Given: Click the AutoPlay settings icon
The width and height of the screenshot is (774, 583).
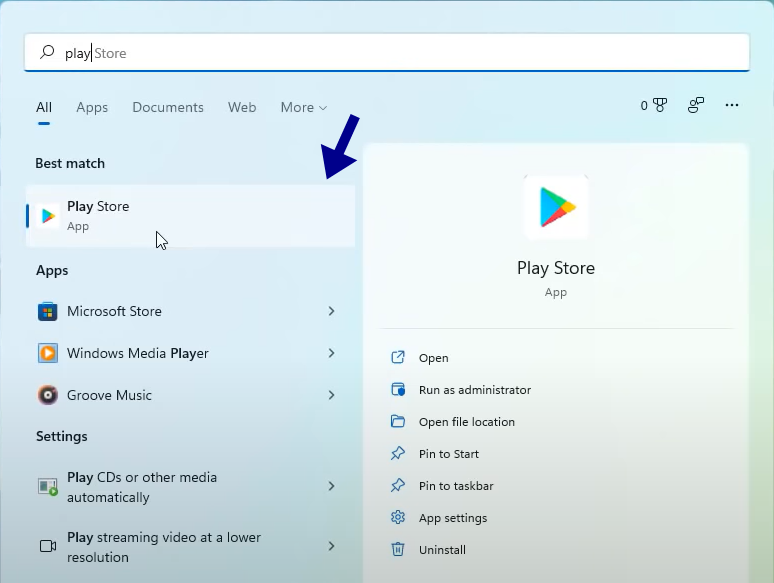Looking at the screenshot, I should 47,487.
